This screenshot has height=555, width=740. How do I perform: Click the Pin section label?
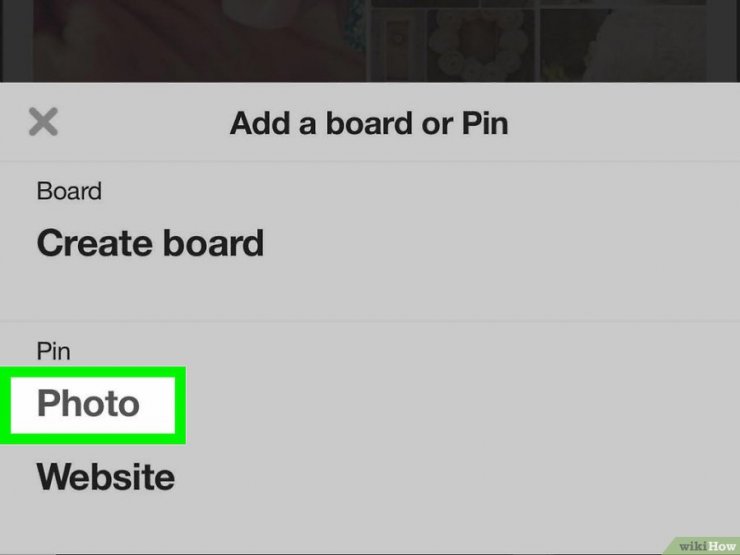[53, 352]
